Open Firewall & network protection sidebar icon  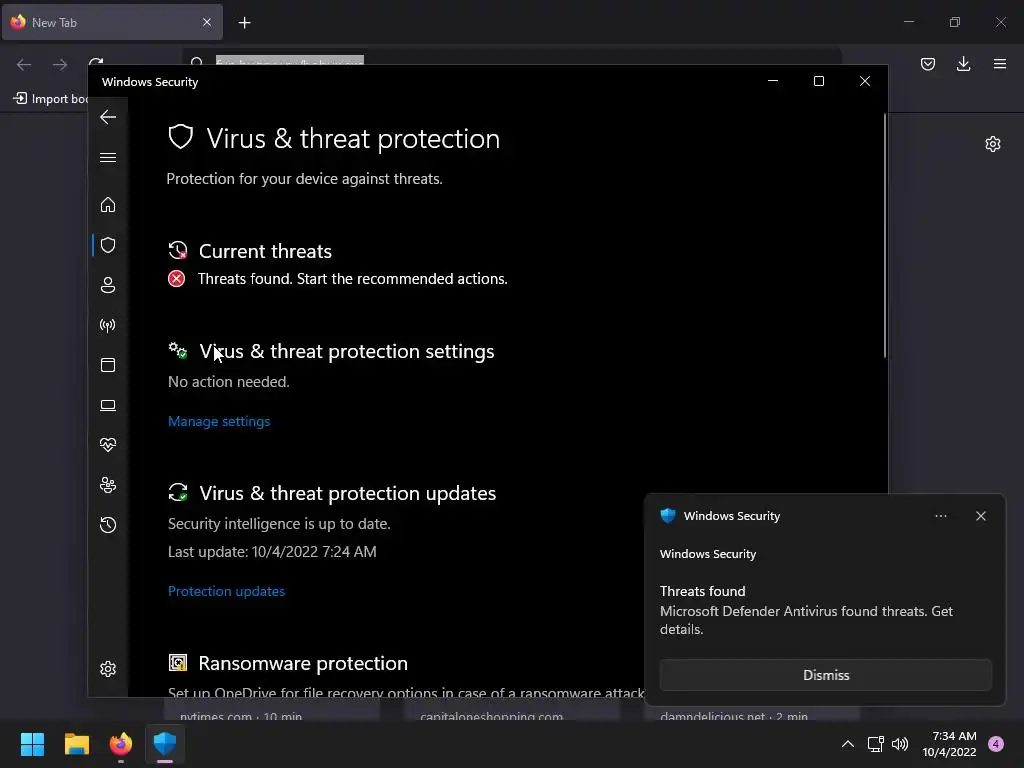tap(108, 325)
